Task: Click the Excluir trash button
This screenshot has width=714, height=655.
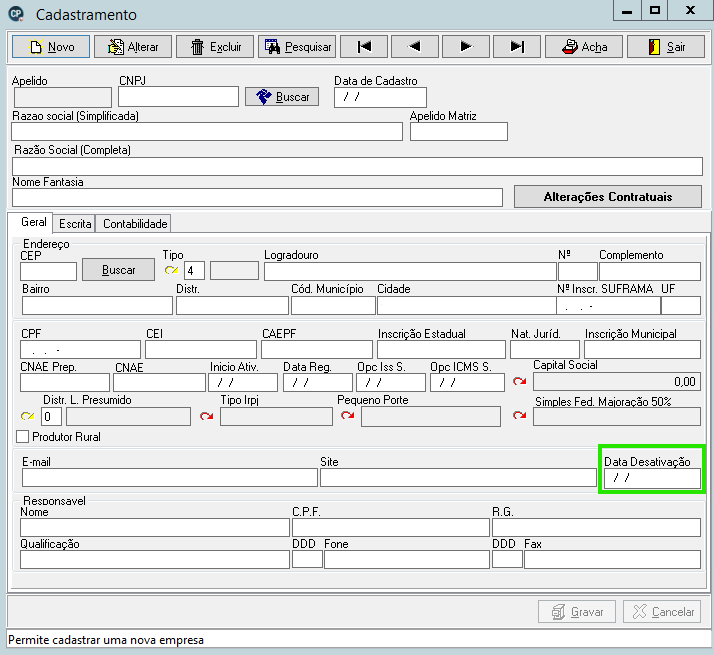Action: coord(215,47)
